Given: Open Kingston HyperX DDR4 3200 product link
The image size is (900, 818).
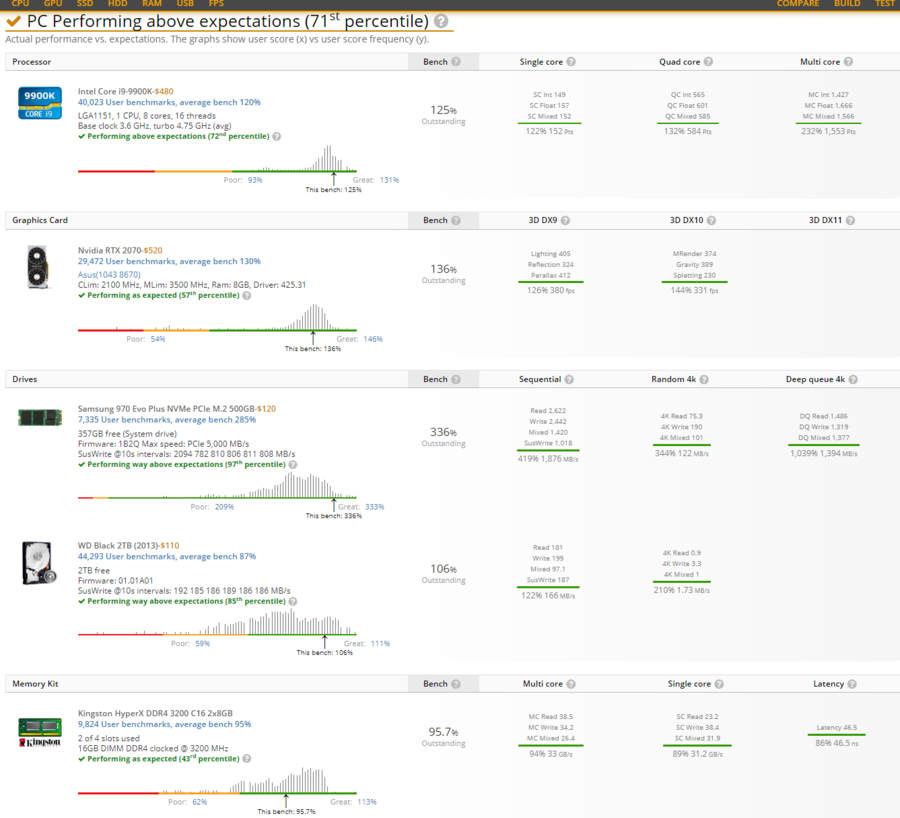Looking at the screenshot, I should point(156,714).
